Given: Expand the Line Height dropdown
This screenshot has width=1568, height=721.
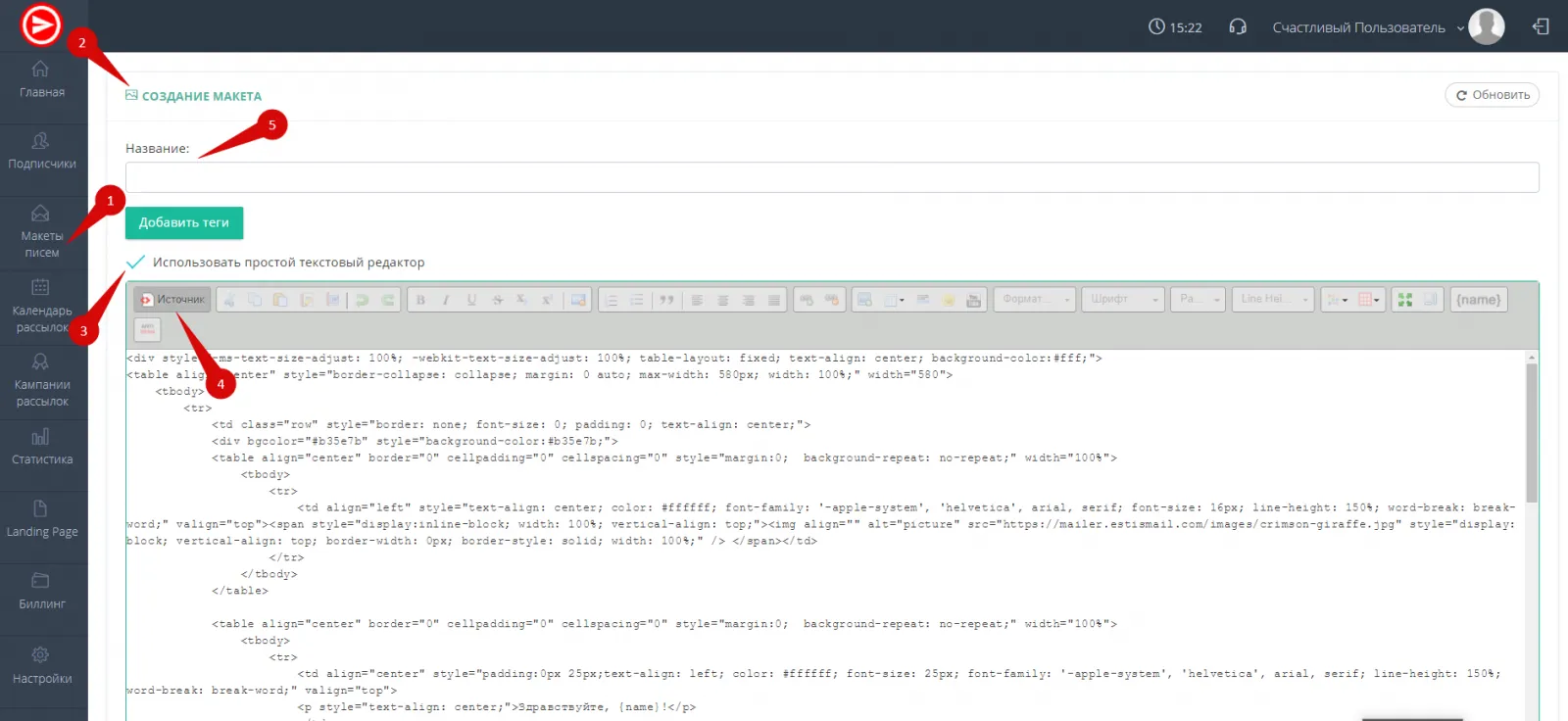Looking at the screenshot, I should pos(1273,300).
